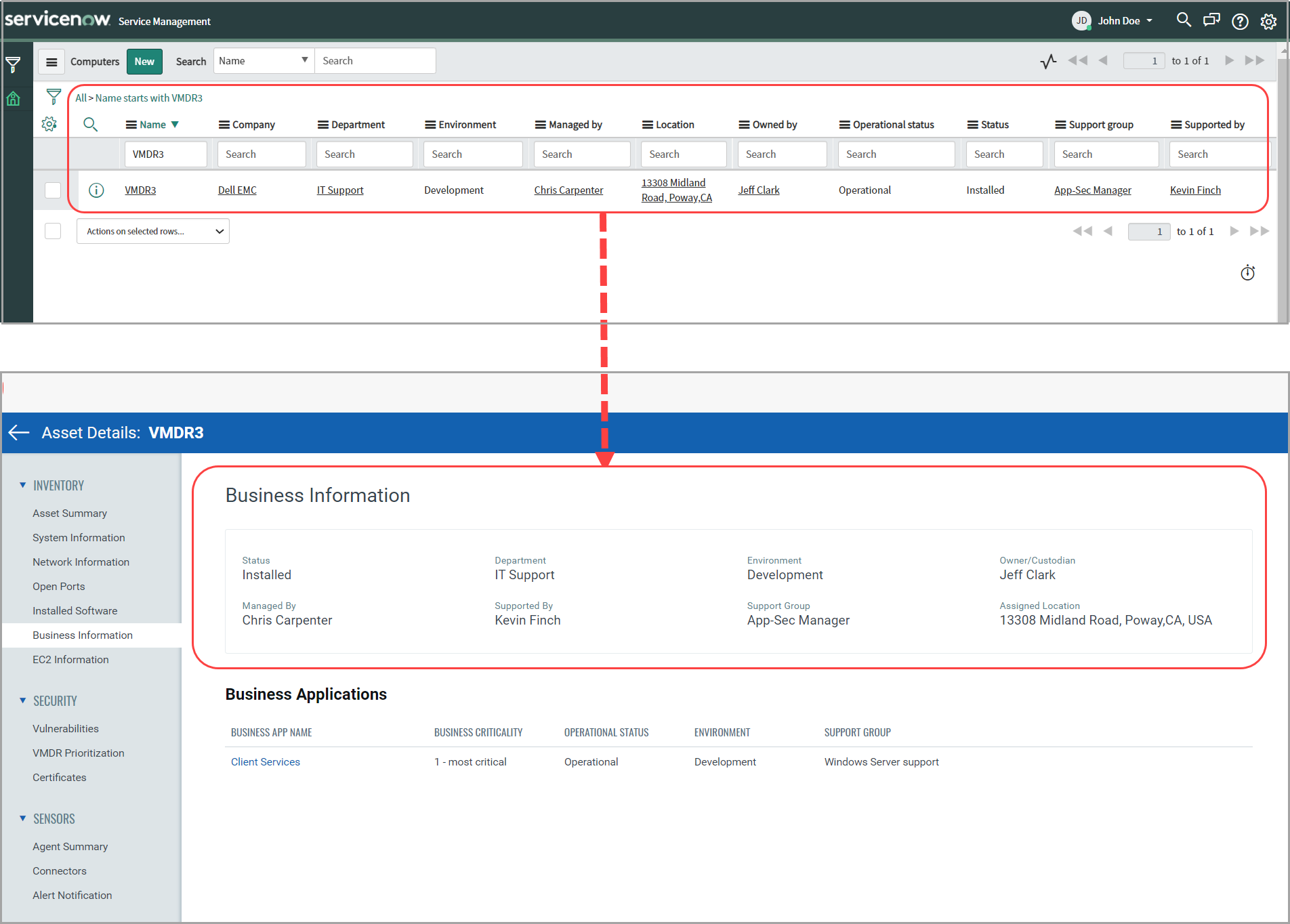Preview VMDR3 record with info icon

pos(96,190)
